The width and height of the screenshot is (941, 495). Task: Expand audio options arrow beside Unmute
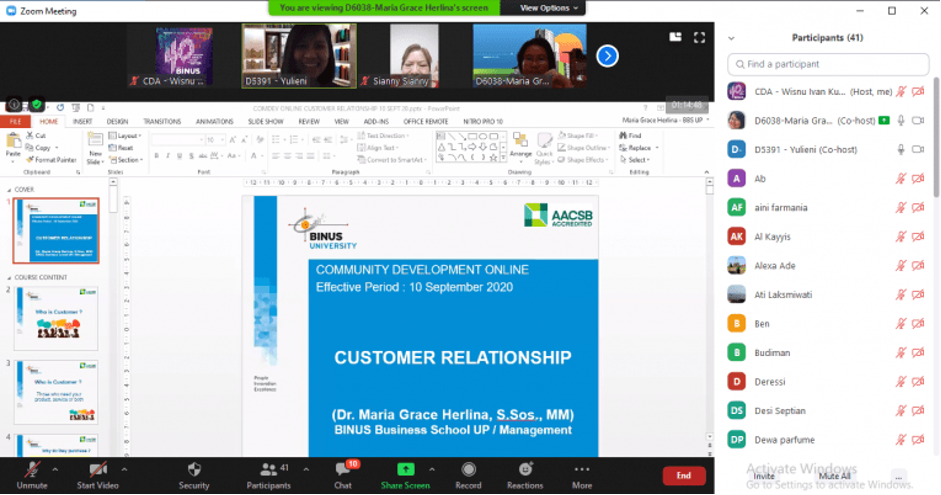click(x=55, y=469)
